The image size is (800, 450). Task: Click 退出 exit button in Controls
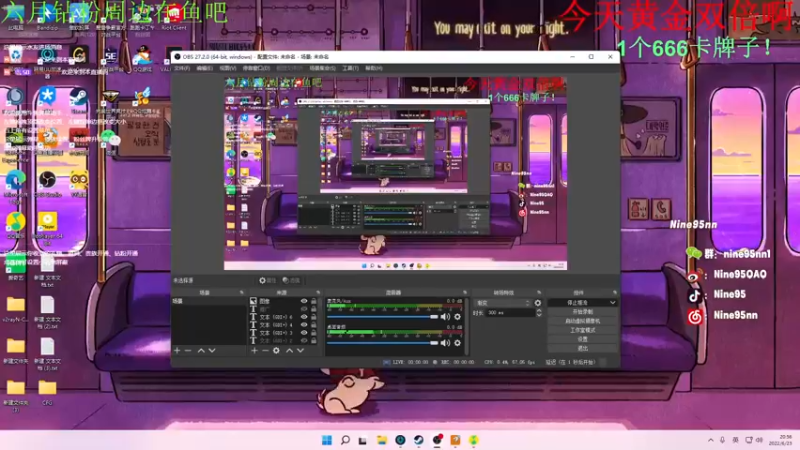[x=582, y=348]
